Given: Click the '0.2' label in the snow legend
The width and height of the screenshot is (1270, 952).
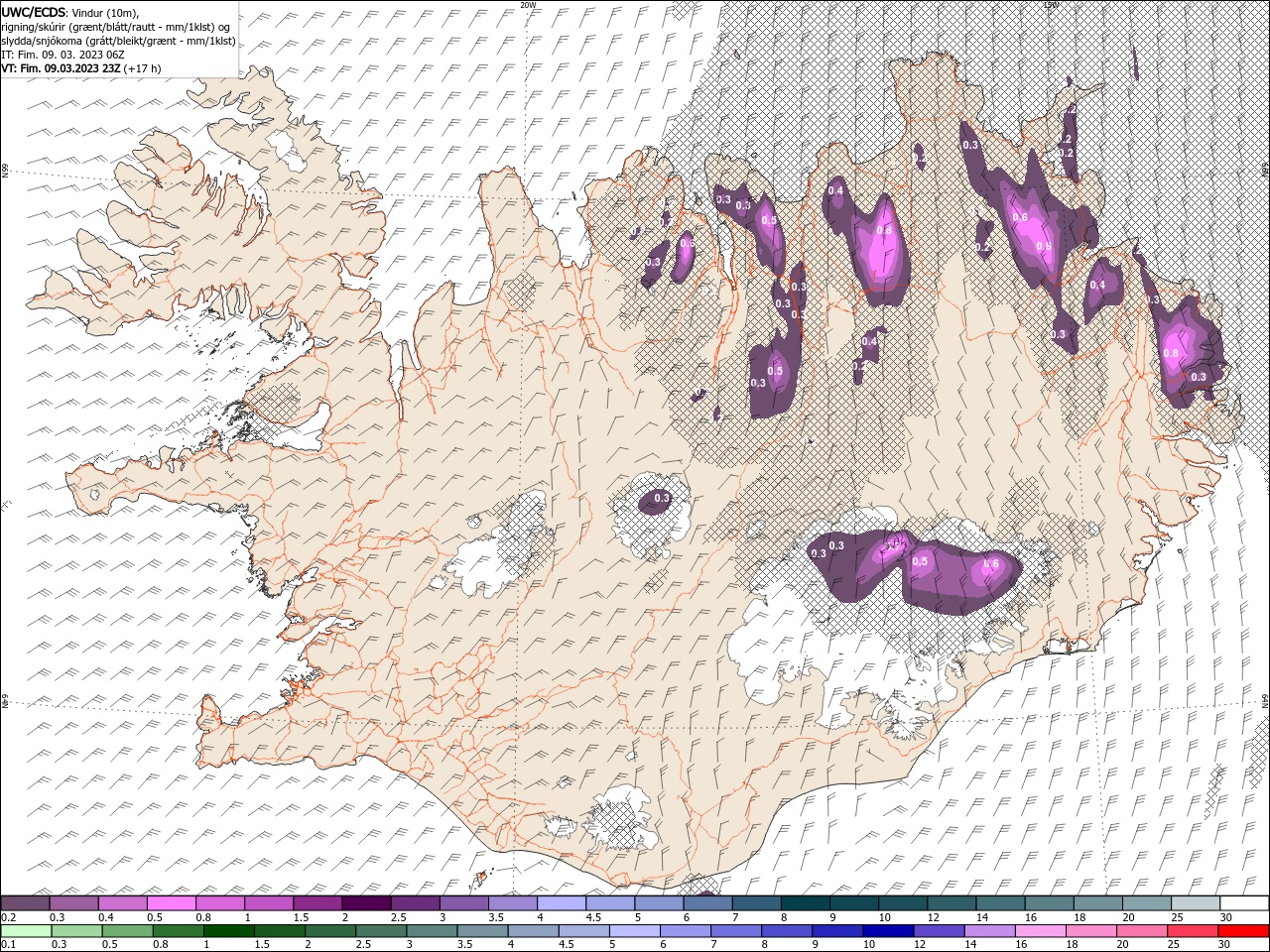Looking at the screenshot, I should click(7, 917).
